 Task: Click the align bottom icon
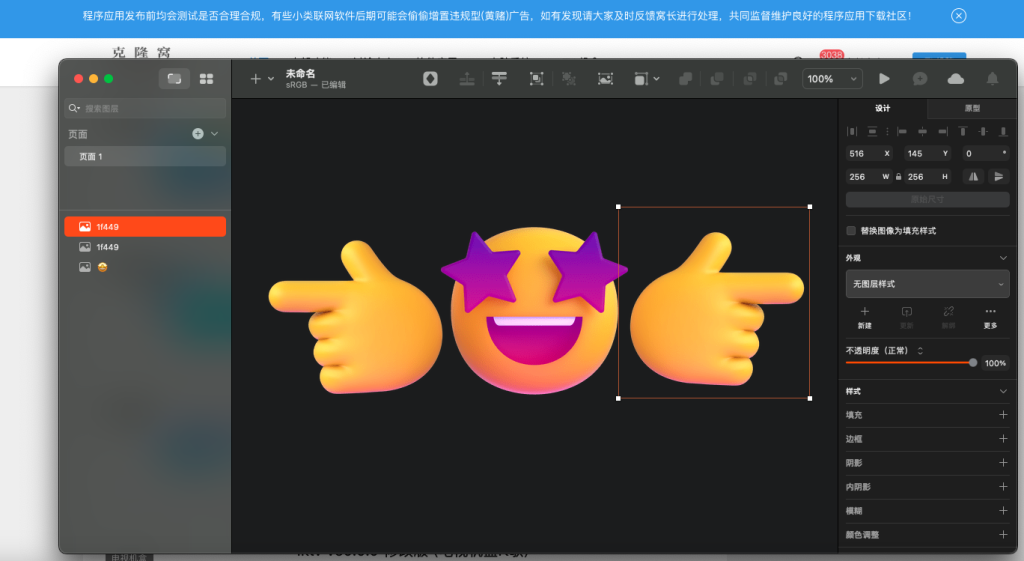coord(1003,131)
